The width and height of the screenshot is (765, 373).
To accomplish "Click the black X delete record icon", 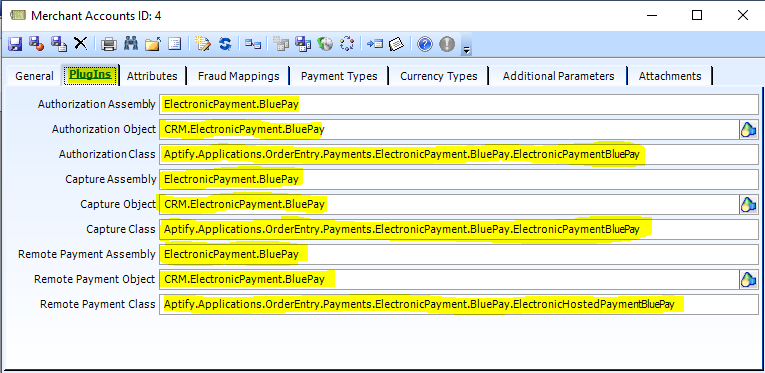I will (81, 44).
